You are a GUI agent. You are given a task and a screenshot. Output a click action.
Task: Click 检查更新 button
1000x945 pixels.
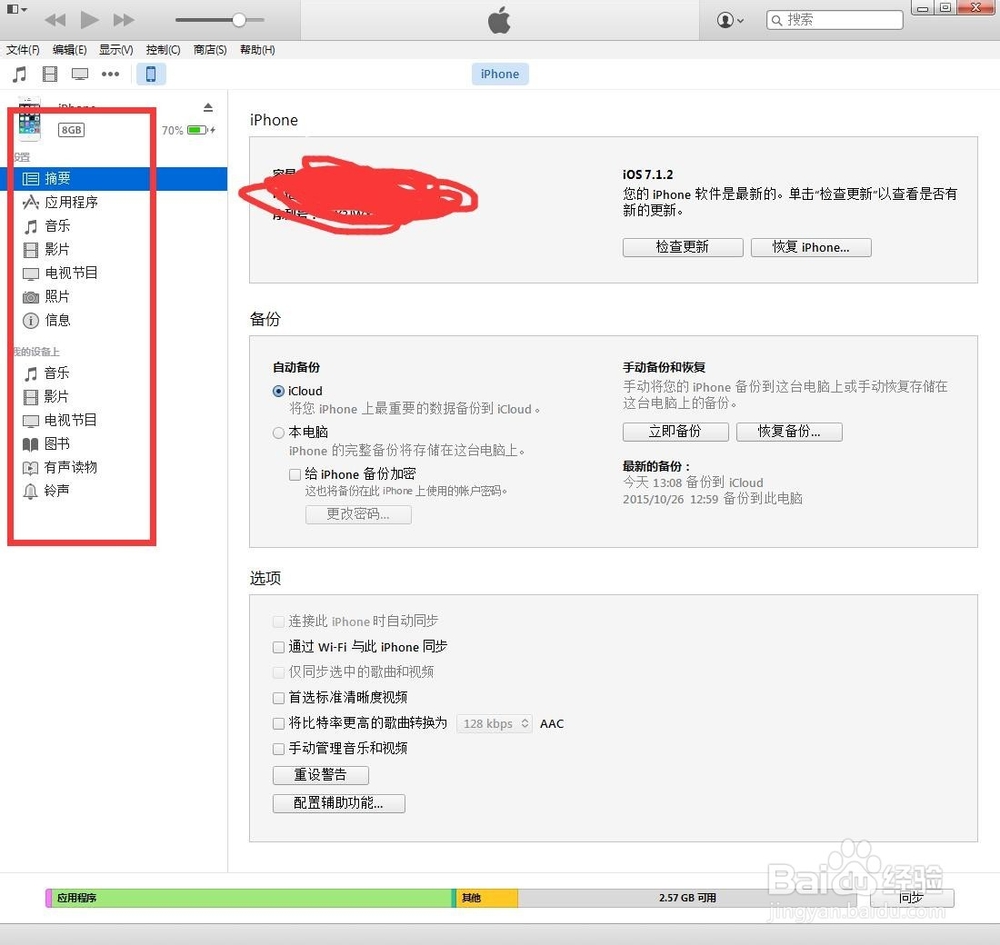(682, 247)
